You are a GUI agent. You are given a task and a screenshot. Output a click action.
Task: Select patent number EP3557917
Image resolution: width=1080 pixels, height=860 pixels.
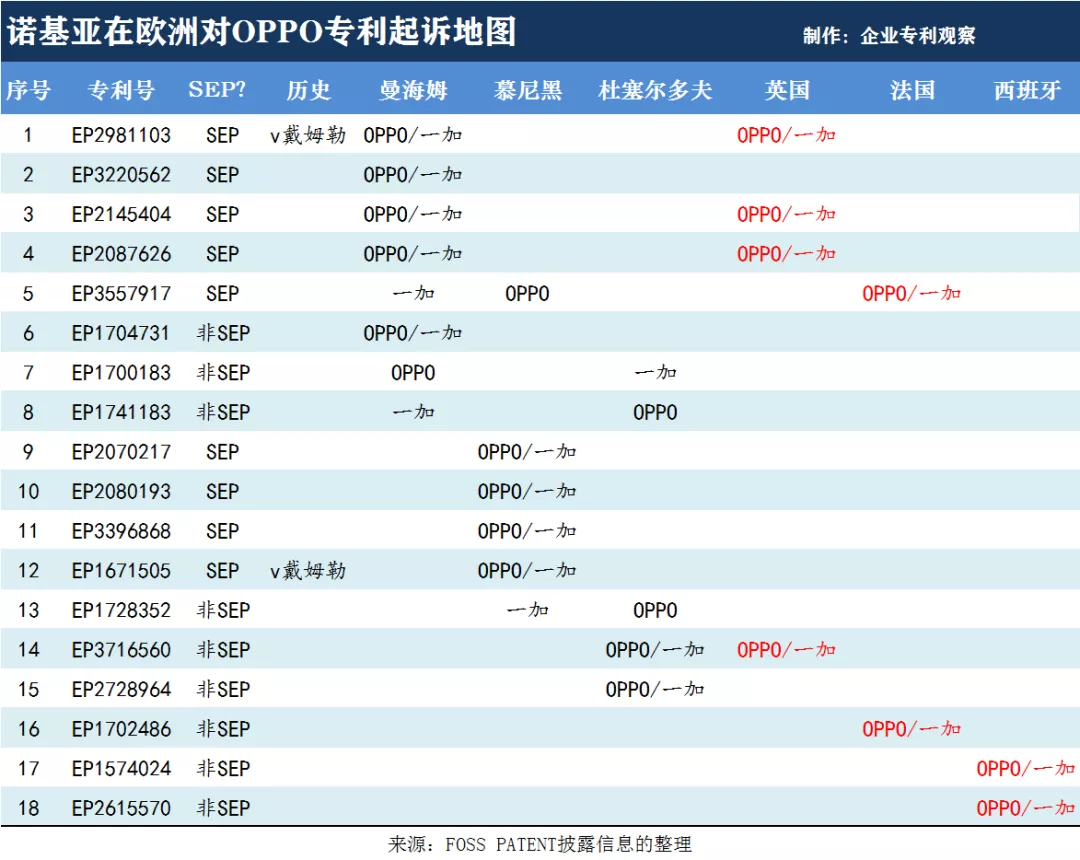pyautogui.click(x=121, y=293)
